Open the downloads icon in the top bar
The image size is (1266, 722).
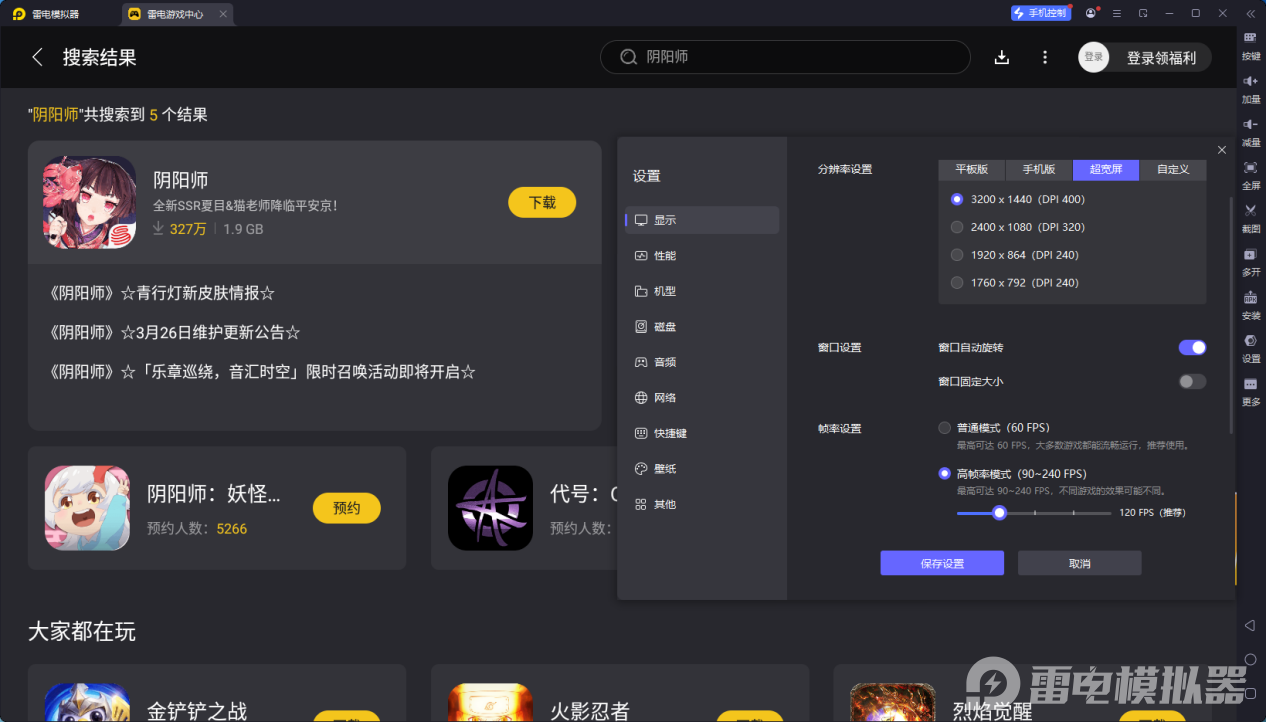point(1001,57)
